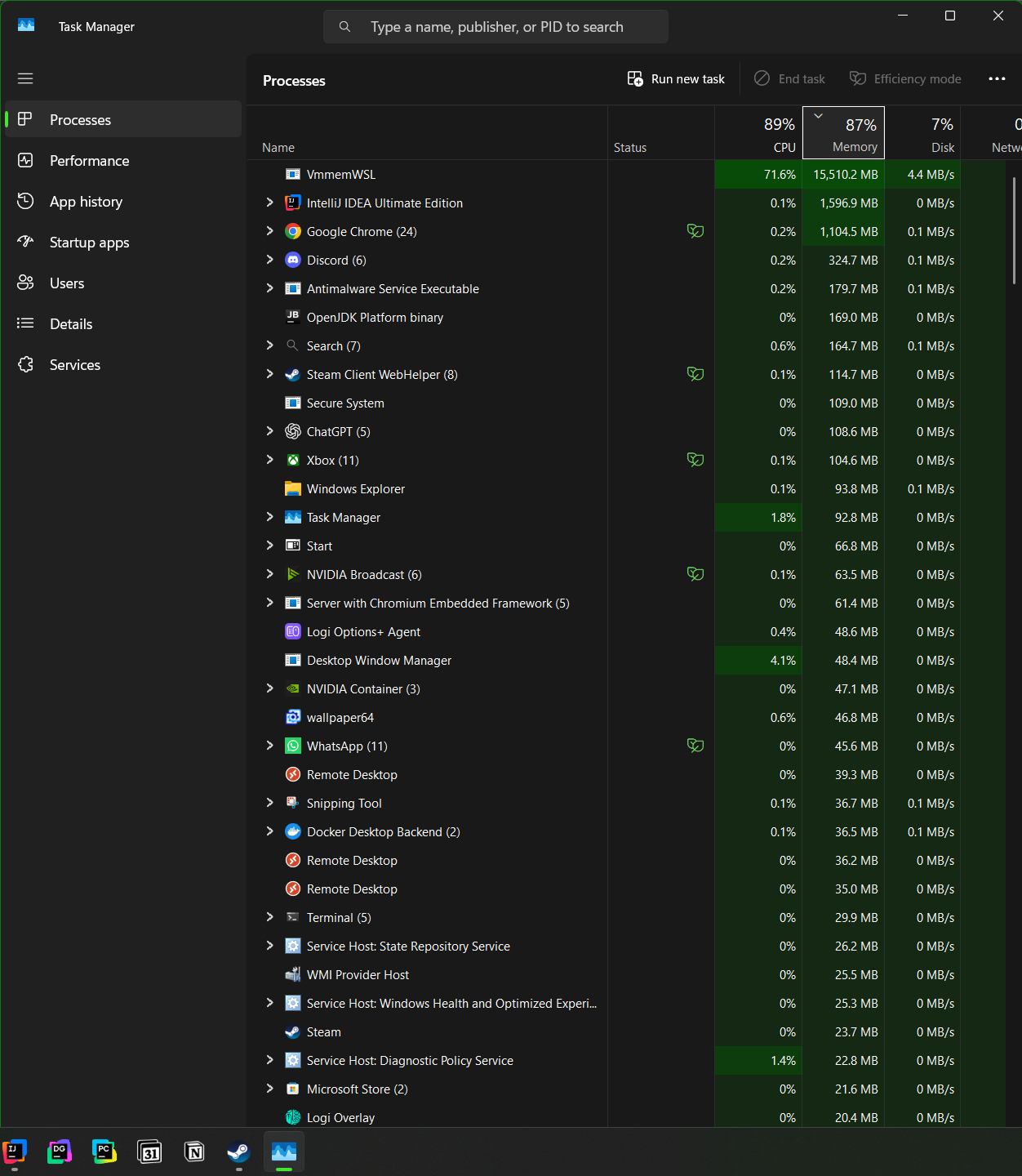Viewport: 1022px width, 1176px height.
Task: Open the Services page
Action: (x=123, y=364)
